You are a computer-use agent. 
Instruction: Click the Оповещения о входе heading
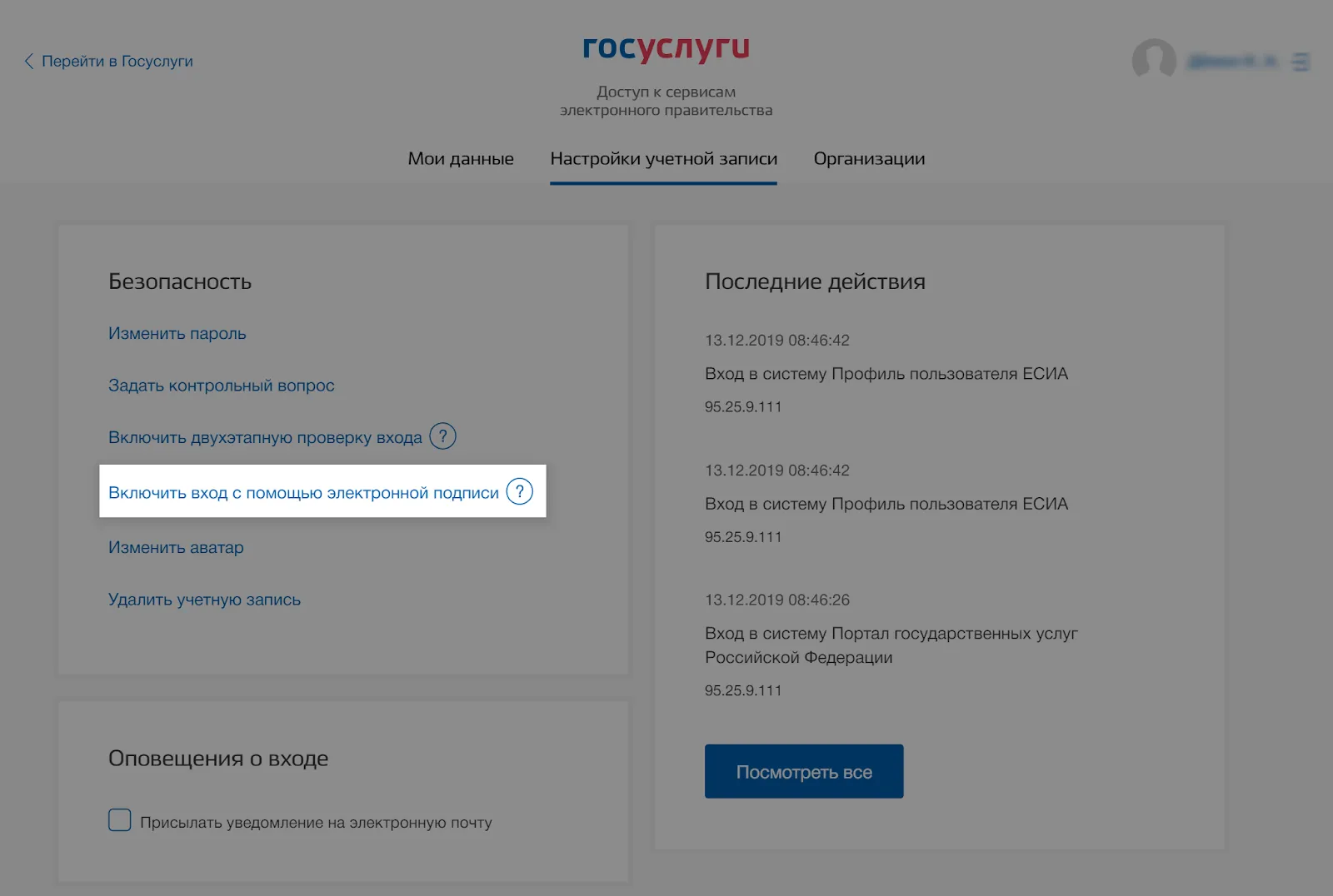coord(218,759)
